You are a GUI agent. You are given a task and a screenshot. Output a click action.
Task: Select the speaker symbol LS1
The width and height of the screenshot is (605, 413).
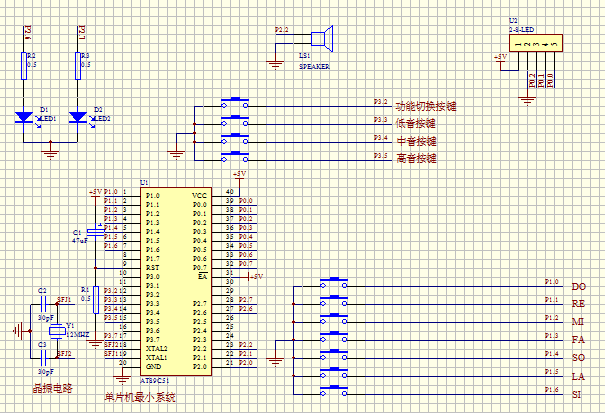(322, 39)
